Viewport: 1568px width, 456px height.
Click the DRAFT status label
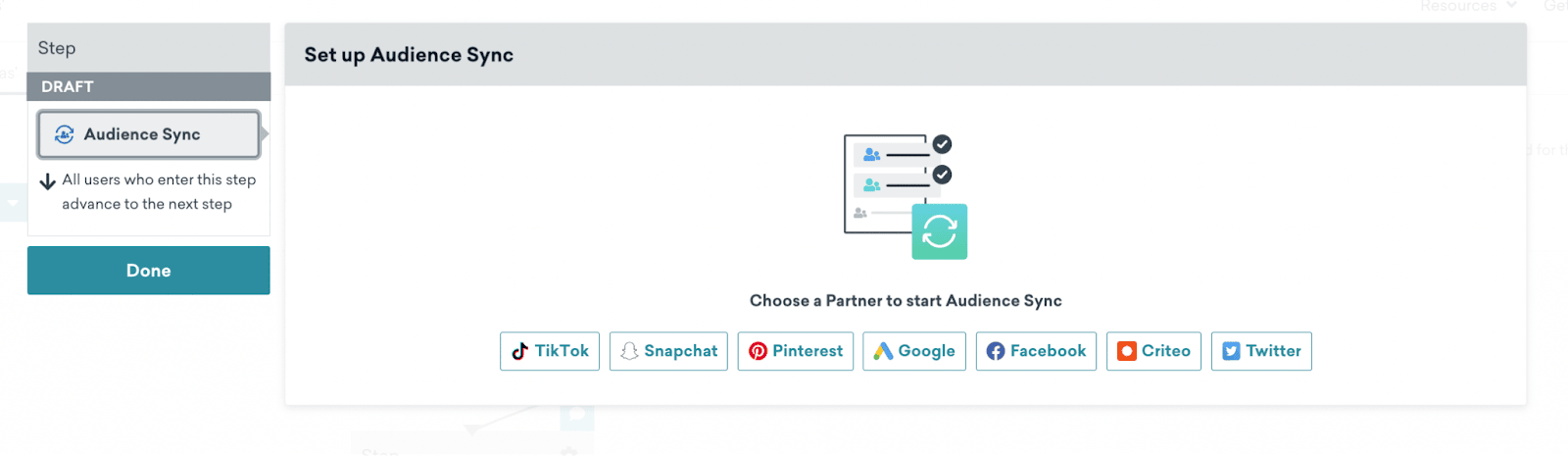pyautogui.click(x=68, y=86)
